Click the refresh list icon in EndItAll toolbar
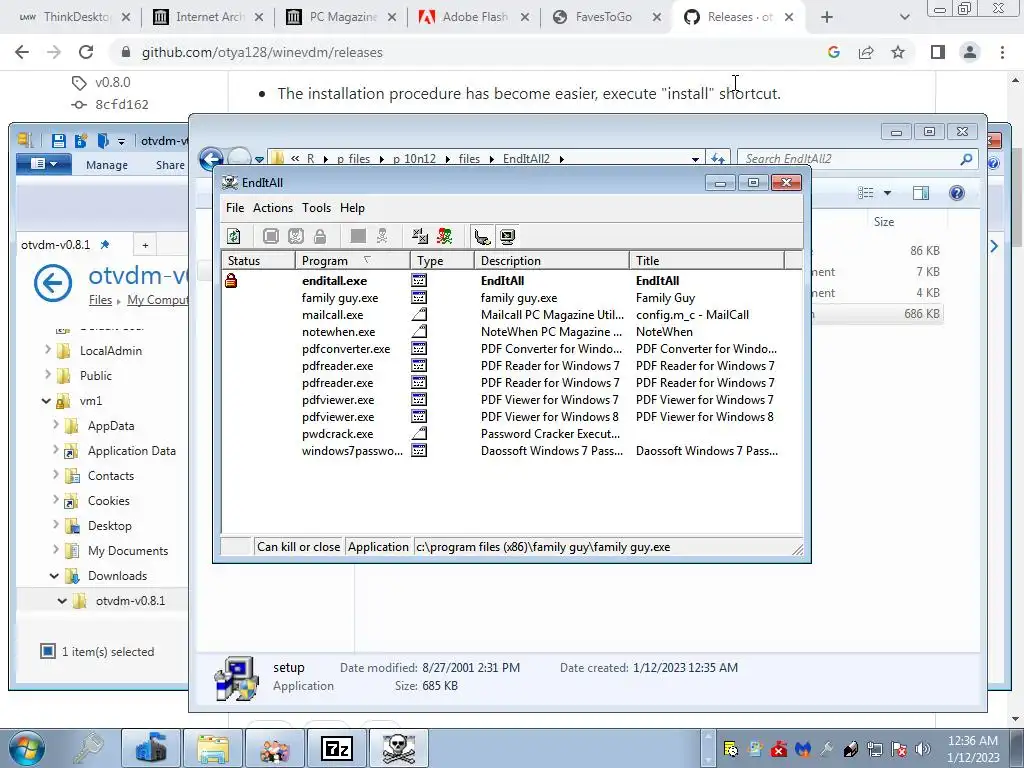Image resolution: width=1024 pixels, height=768 pixels. [234, 236]
